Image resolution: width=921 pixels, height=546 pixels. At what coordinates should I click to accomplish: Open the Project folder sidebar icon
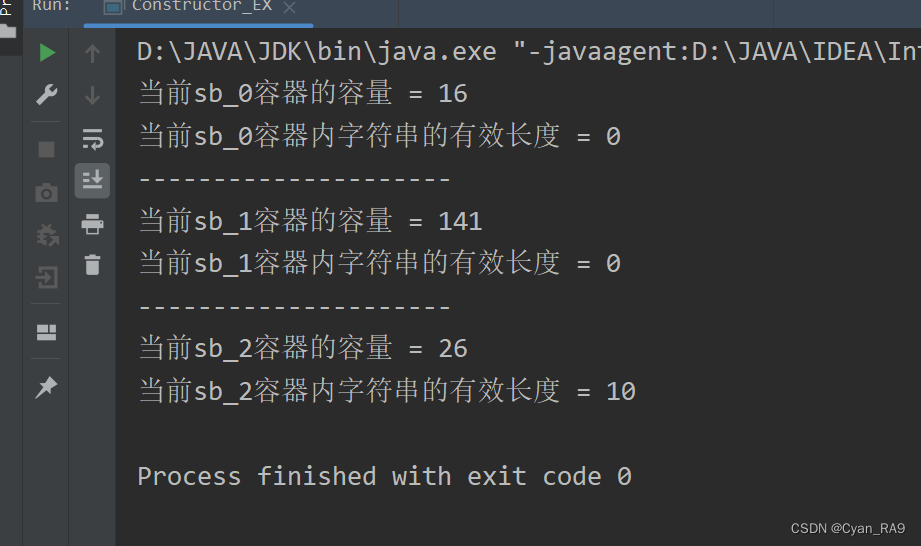[x=8, y=31]
